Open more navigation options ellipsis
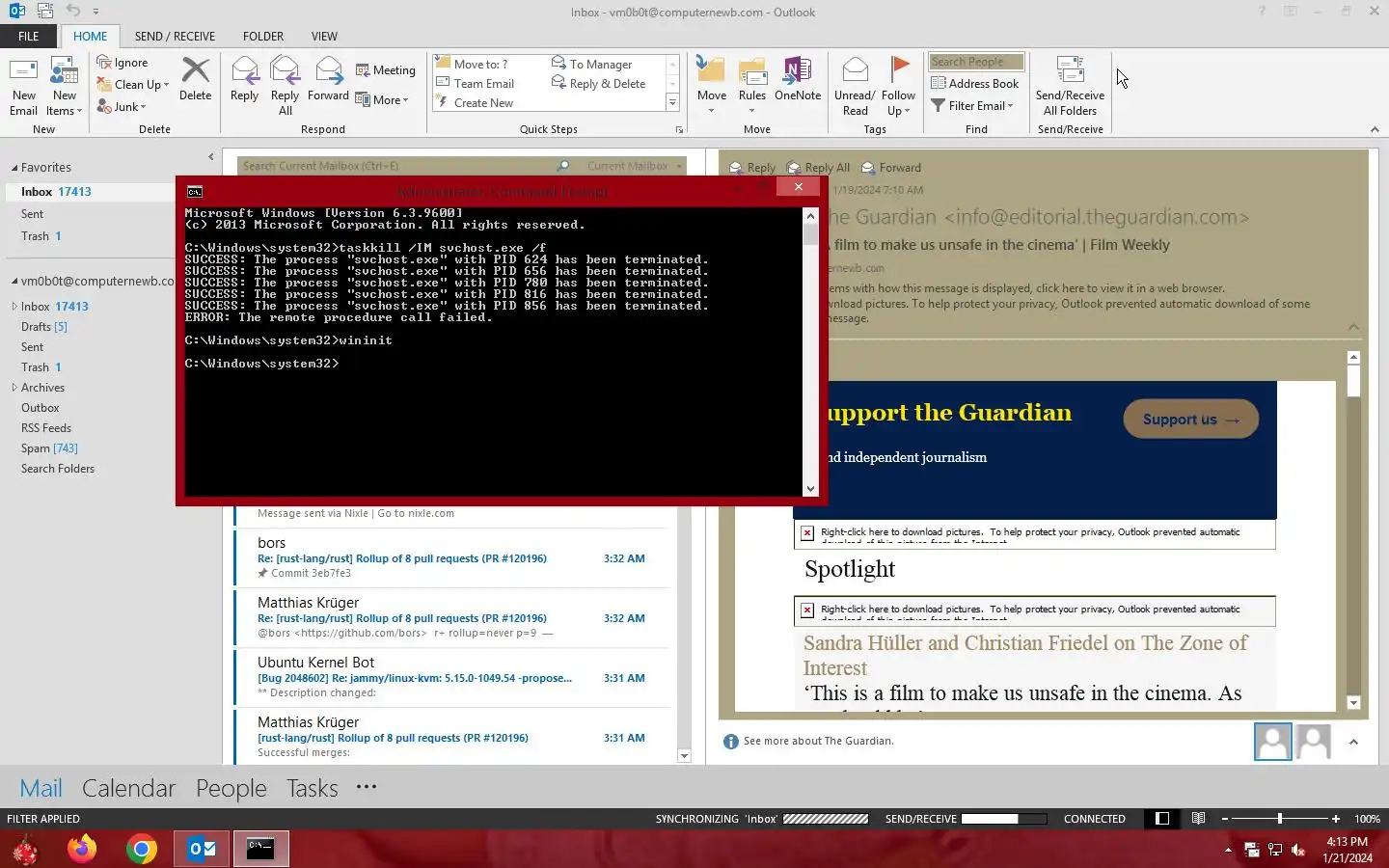This screenshot has width=1389, height=868. pyautogui.click(x=367, y=787)
